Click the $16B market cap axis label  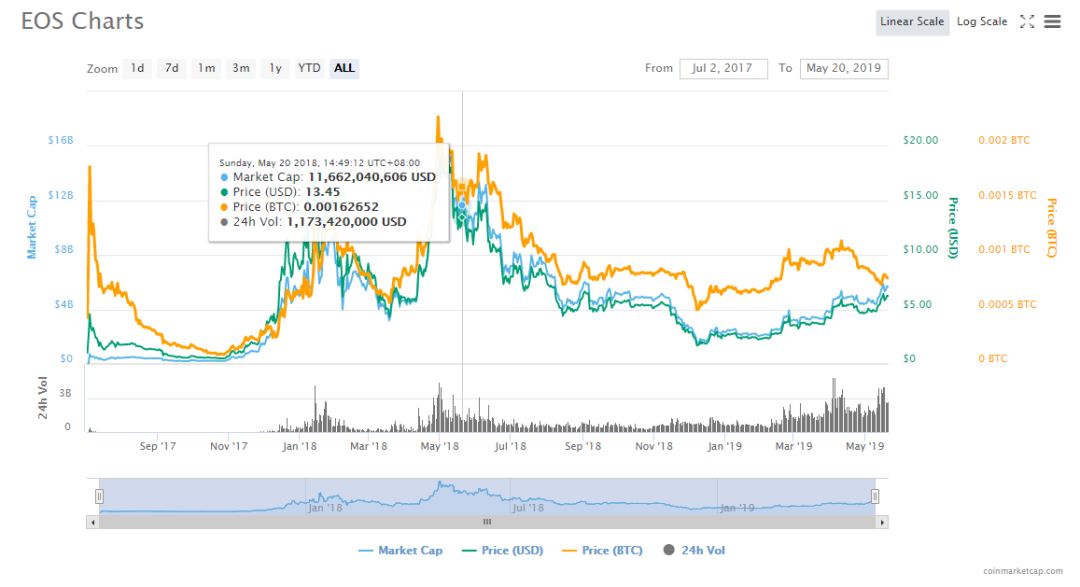[x=61, y=140]
